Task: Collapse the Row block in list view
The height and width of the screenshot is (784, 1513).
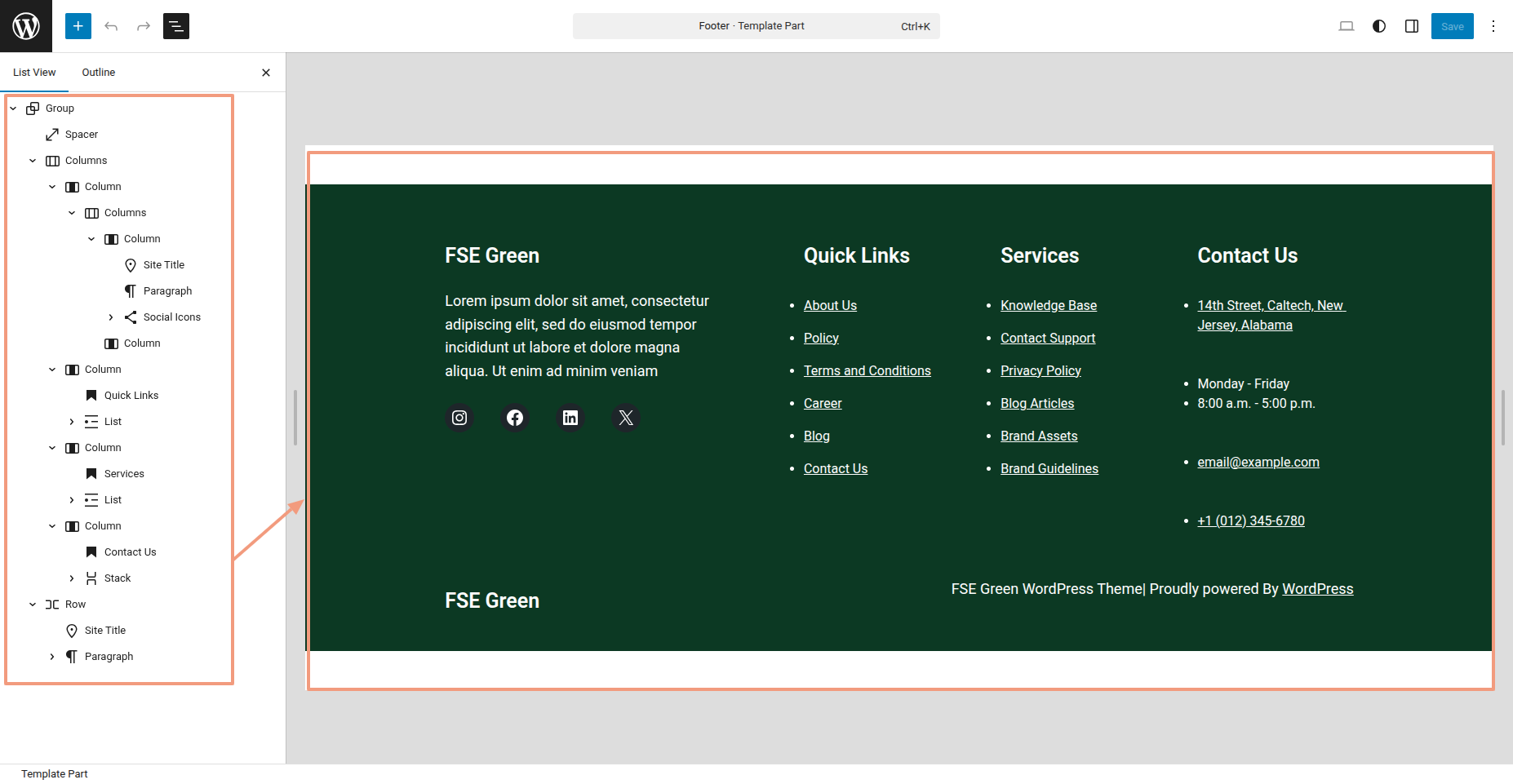Action: 33,605
